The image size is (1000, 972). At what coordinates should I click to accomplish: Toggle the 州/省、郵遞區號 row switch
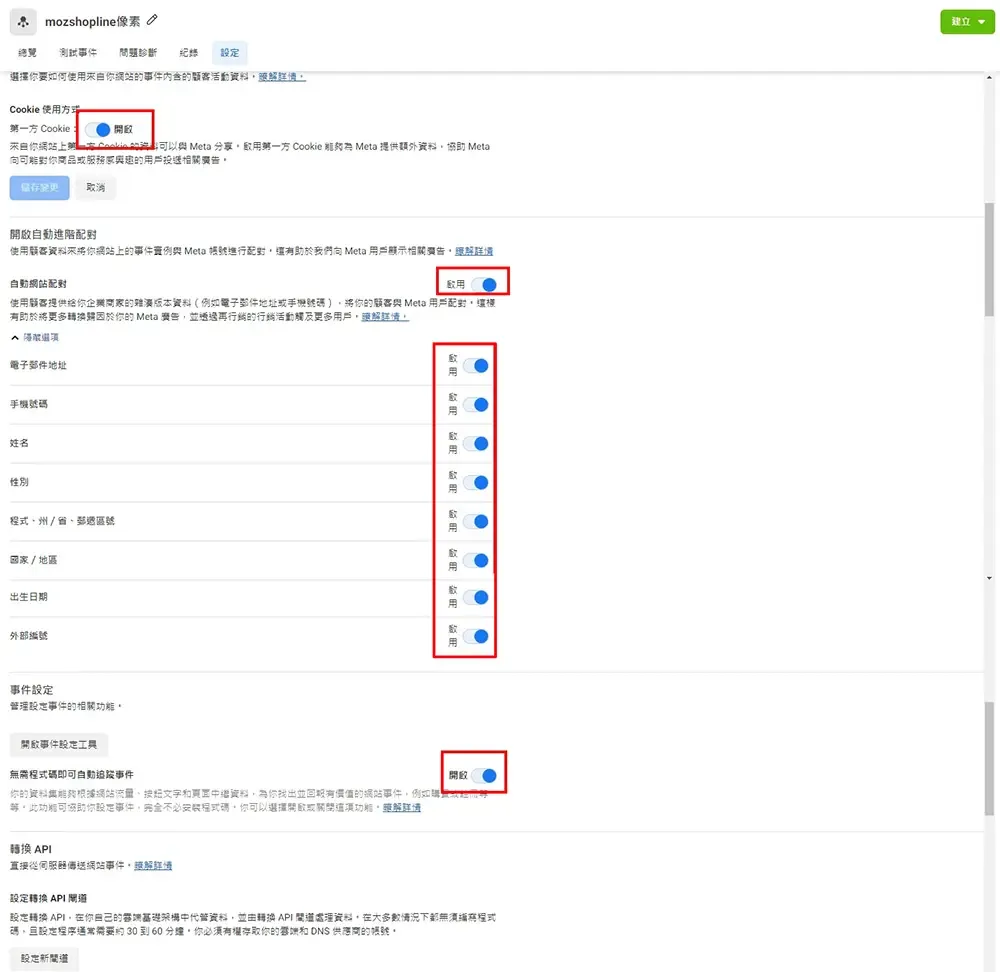pyautogui.click(x=476, y=521)
